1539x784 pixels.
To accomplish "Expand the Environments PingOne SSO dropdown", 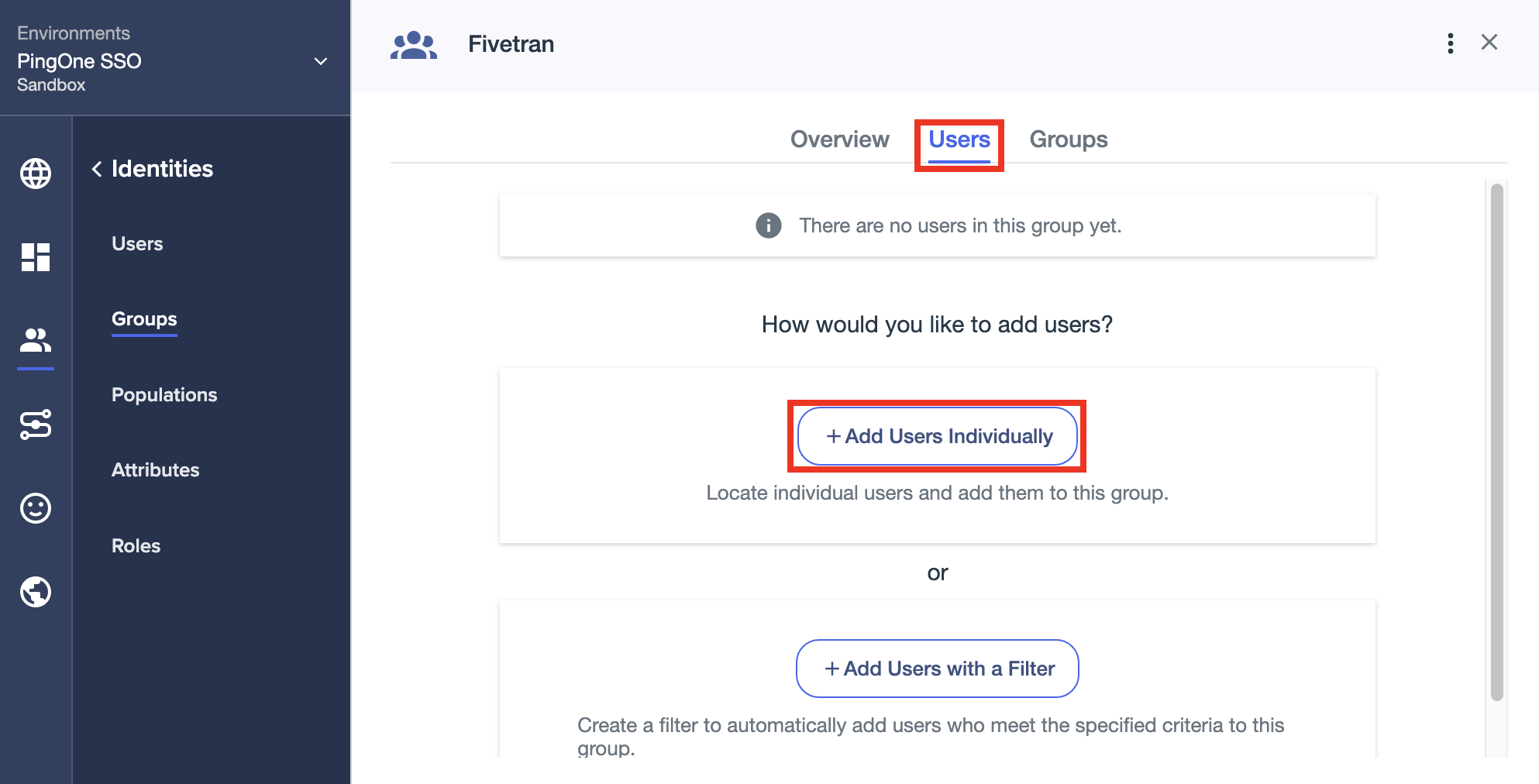I will (x=321, y=61).
